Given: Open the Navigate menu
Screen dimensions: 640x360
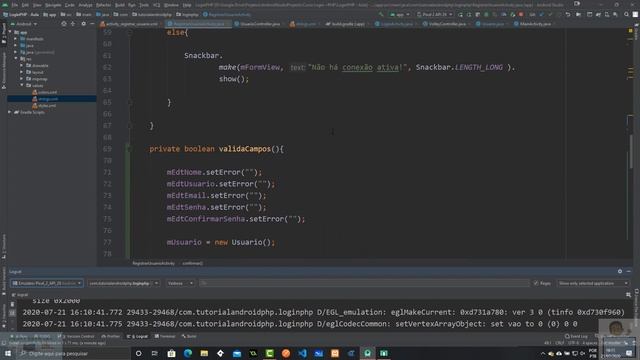Looking at the screenshot, I should [53, 5].
